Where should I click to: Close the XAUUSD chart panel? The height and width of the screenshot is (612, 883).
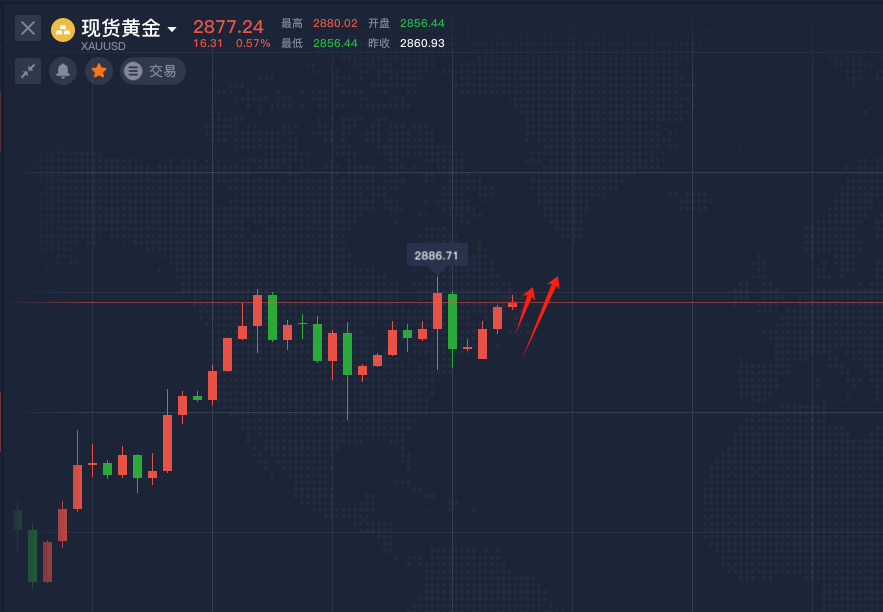click(28, 28)
